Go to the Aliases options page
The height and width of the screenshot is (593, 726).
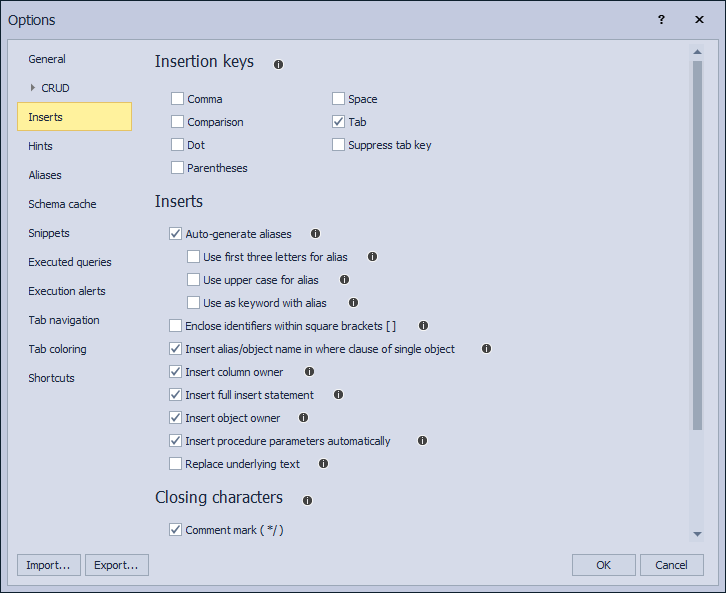click(x=45, y=175)
